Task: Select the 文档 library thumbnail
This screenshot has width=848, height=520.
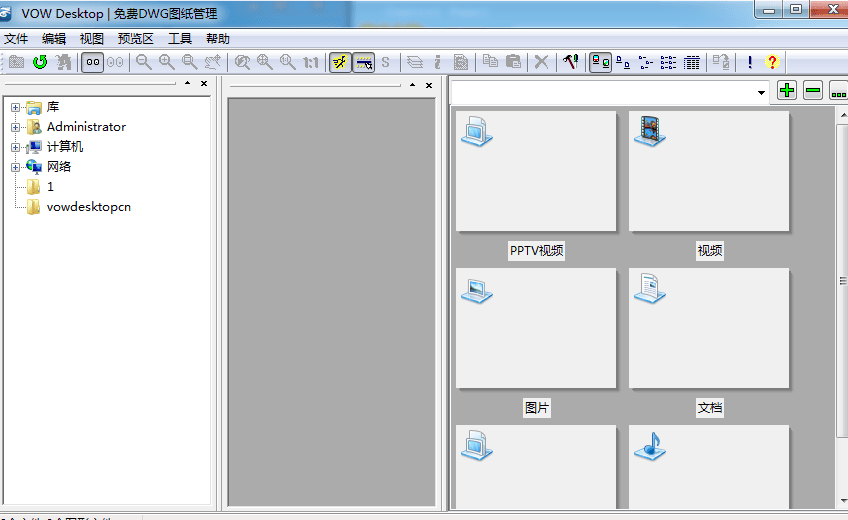Action: (709, 328)
